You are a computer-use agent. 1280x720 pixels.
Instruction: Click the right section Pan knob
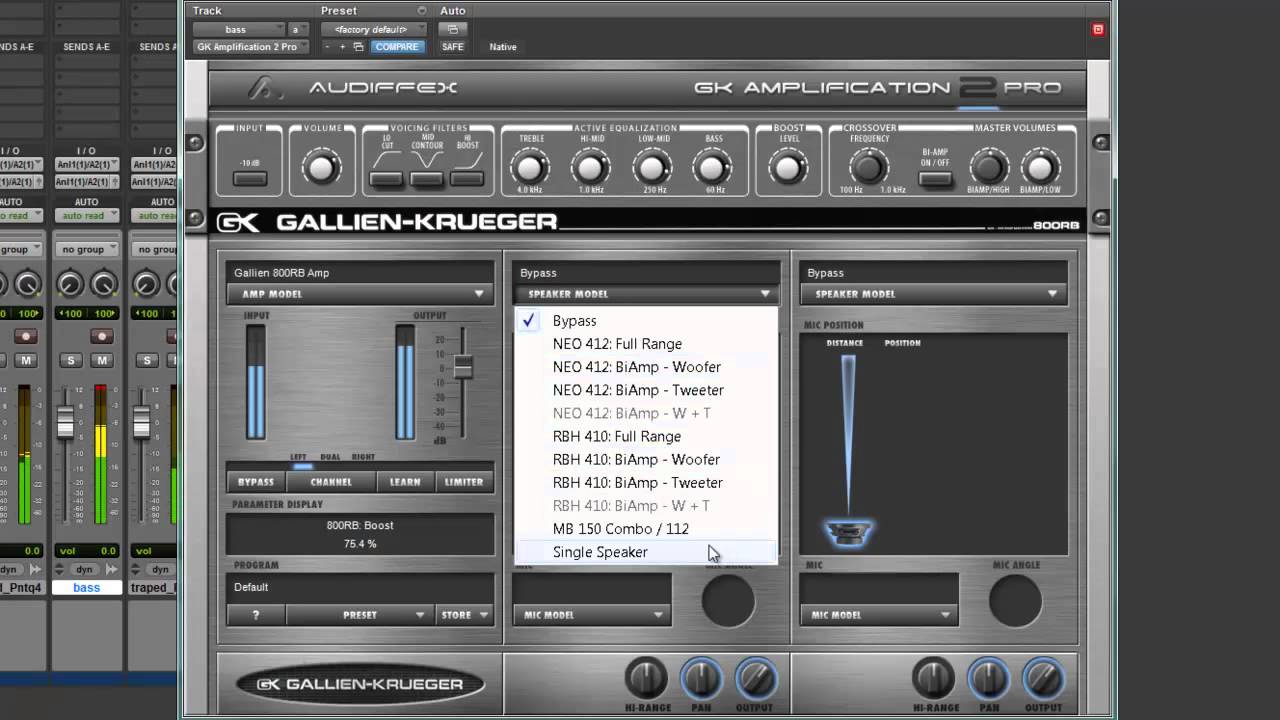[988, 679]
